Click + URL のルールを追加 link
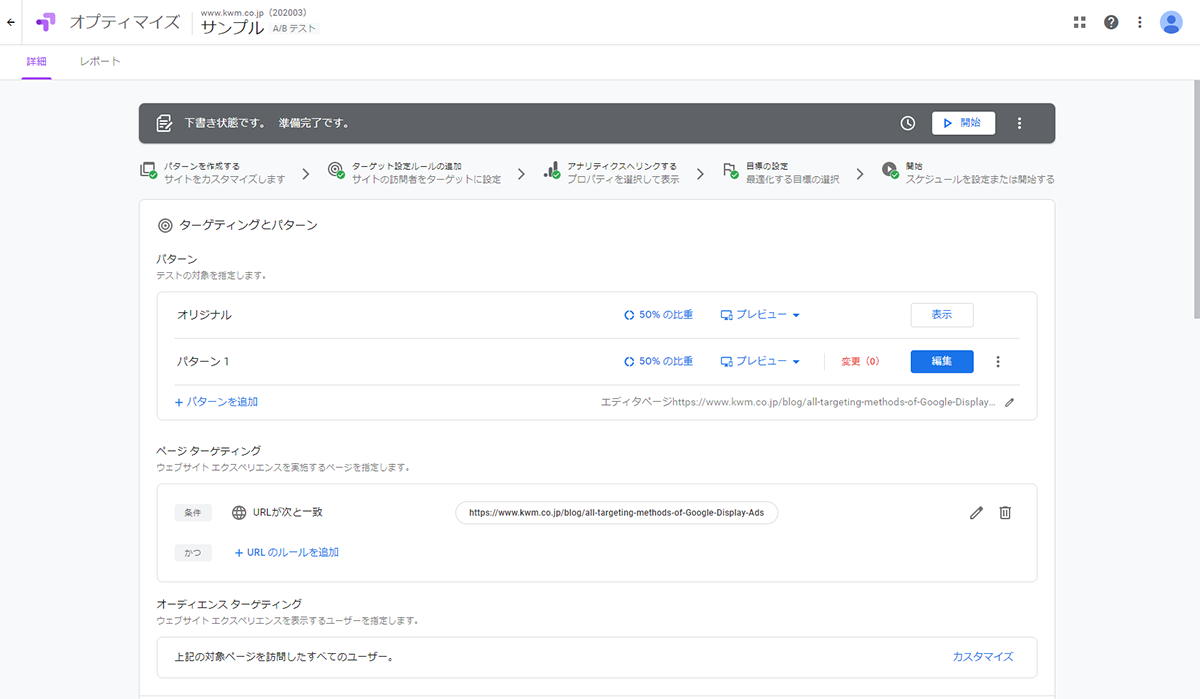 coord(287,552)
